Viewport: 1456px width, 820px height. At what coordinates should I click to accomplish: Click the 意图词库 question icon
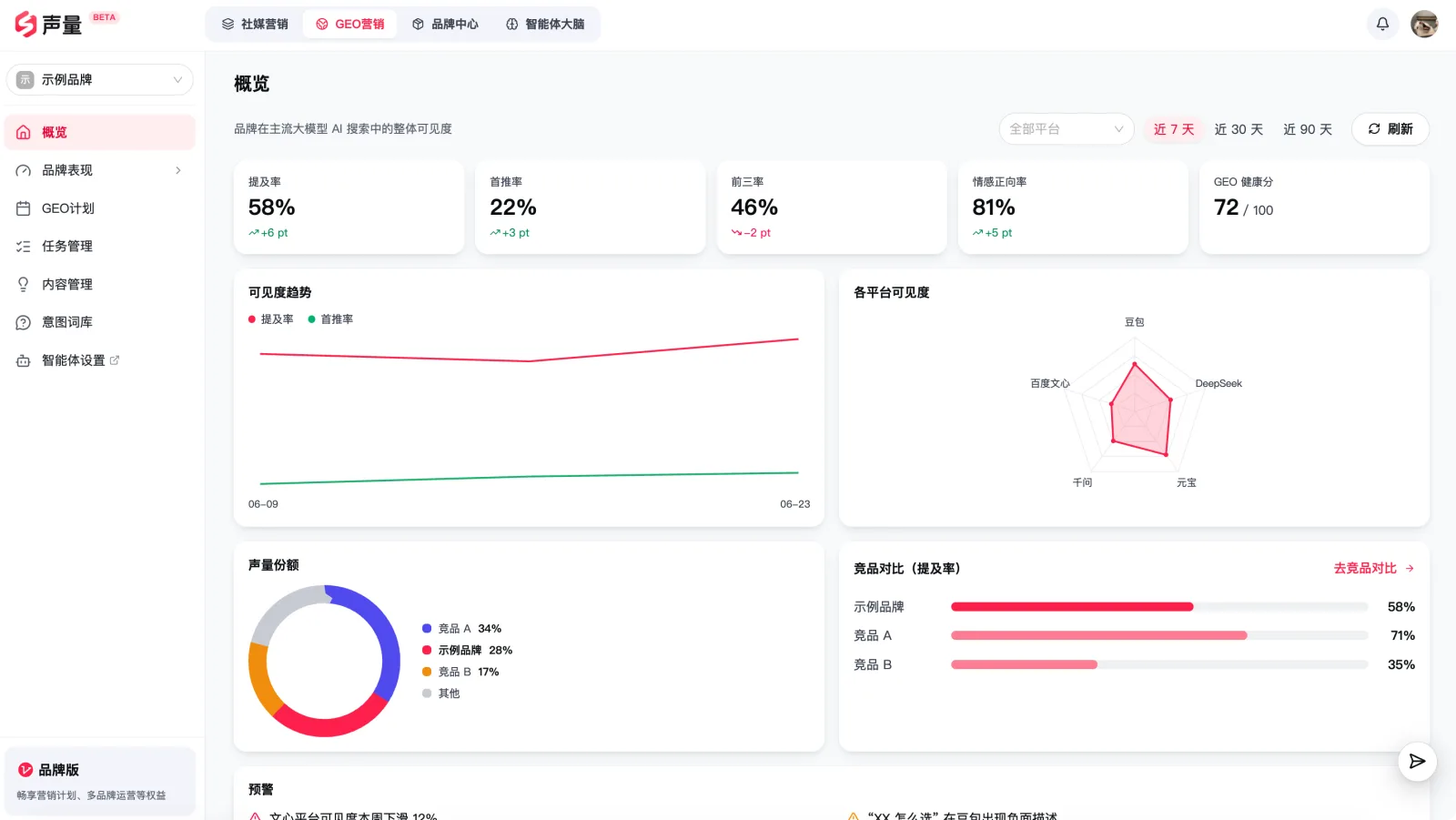pyautogui.click(x=24, y=322)
